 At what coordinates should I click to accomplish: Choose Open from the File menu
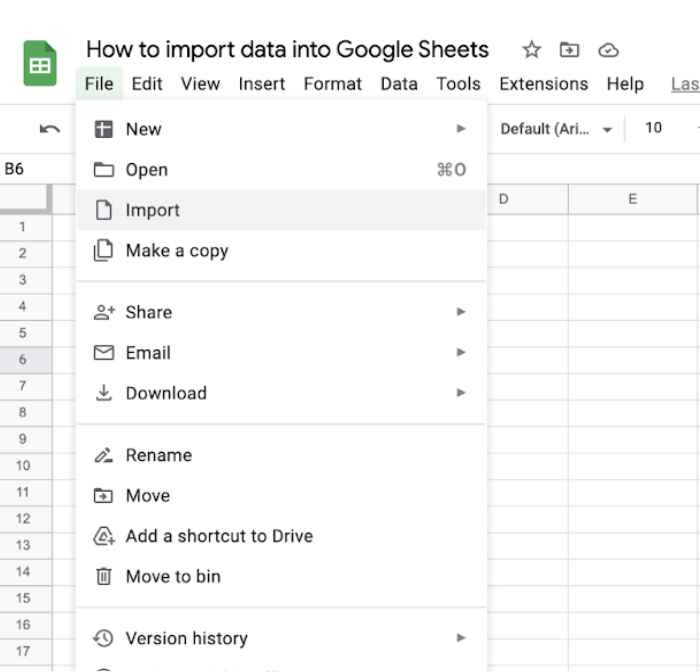281,170
